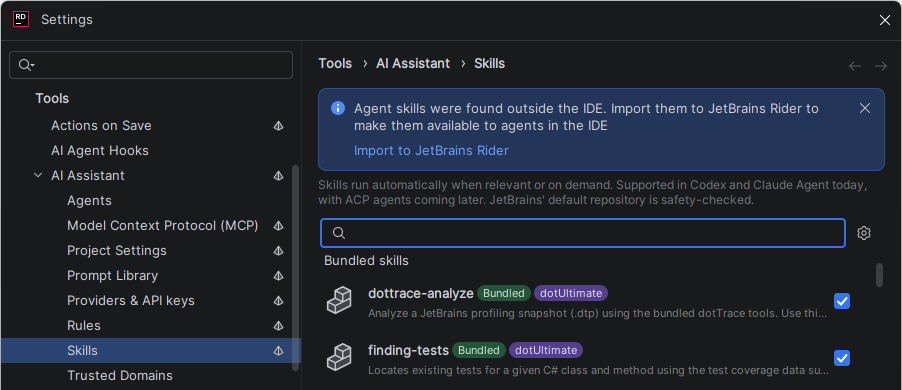The height and width of the screenshot is (390, 902).
Task: Click the project-level icon beside Actions on Save
Action: coord(278,125)
